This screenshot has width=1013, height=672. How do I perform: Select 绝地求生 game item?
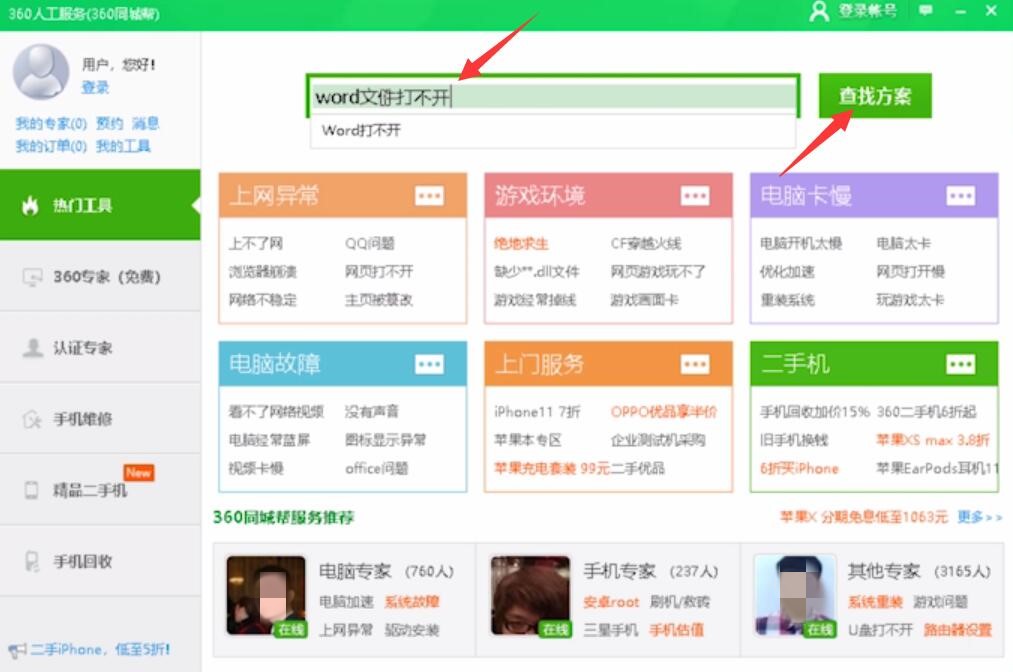pyautogui.click(x=521, y=244)
